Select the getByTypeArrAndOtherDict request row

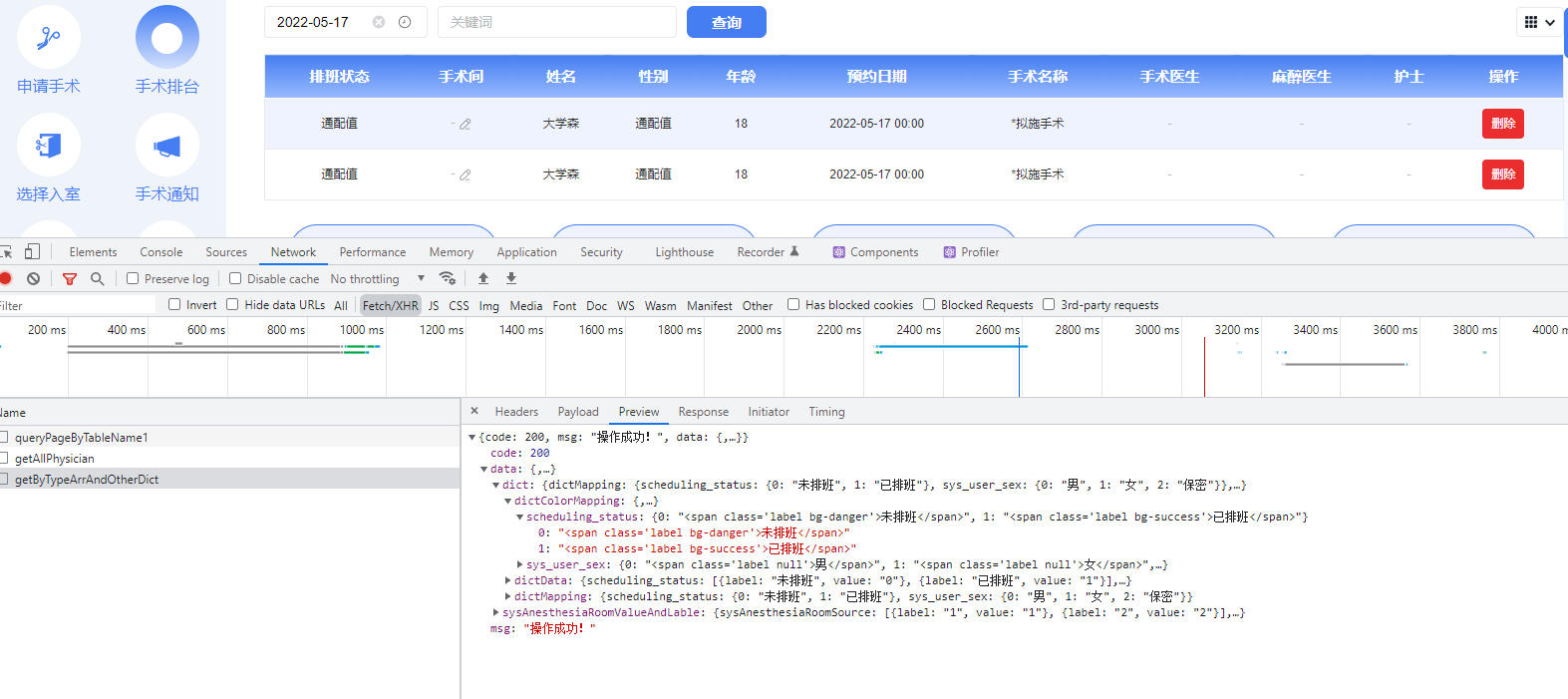(x=229, y=479)
